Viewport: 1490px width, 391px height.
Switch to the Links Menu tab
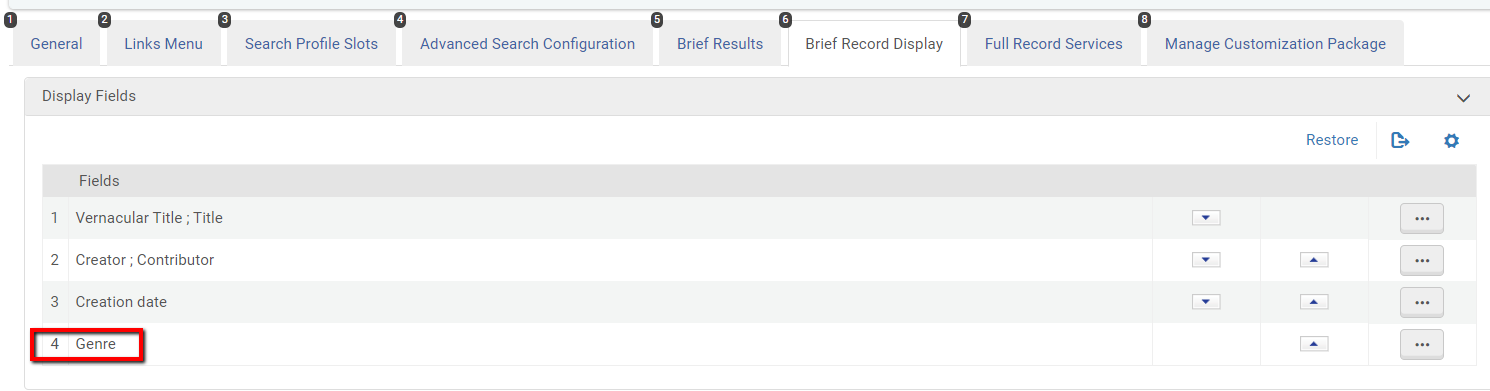(163, 44)
